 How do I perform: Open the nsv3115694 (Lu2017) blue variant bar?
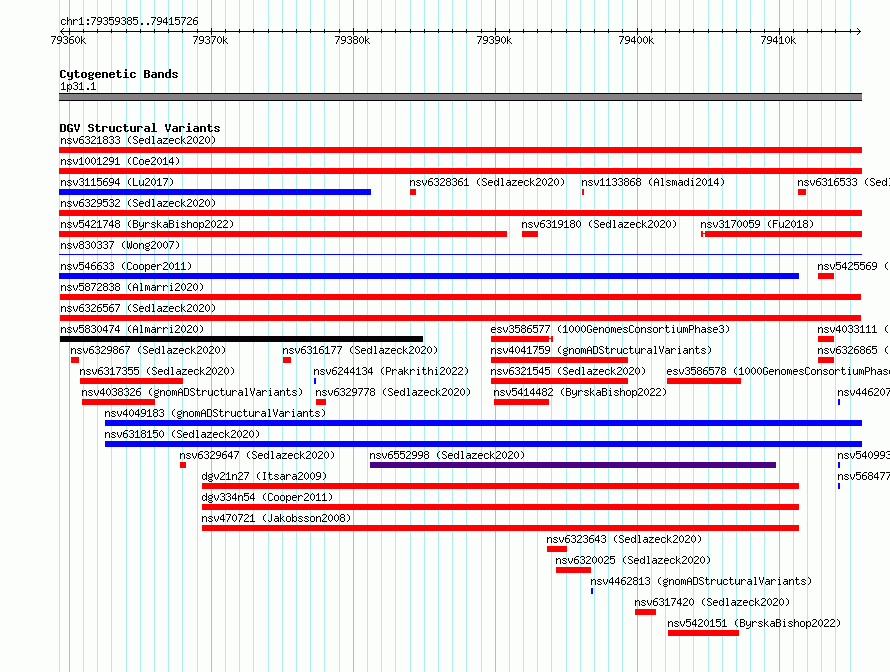[215, 192]
